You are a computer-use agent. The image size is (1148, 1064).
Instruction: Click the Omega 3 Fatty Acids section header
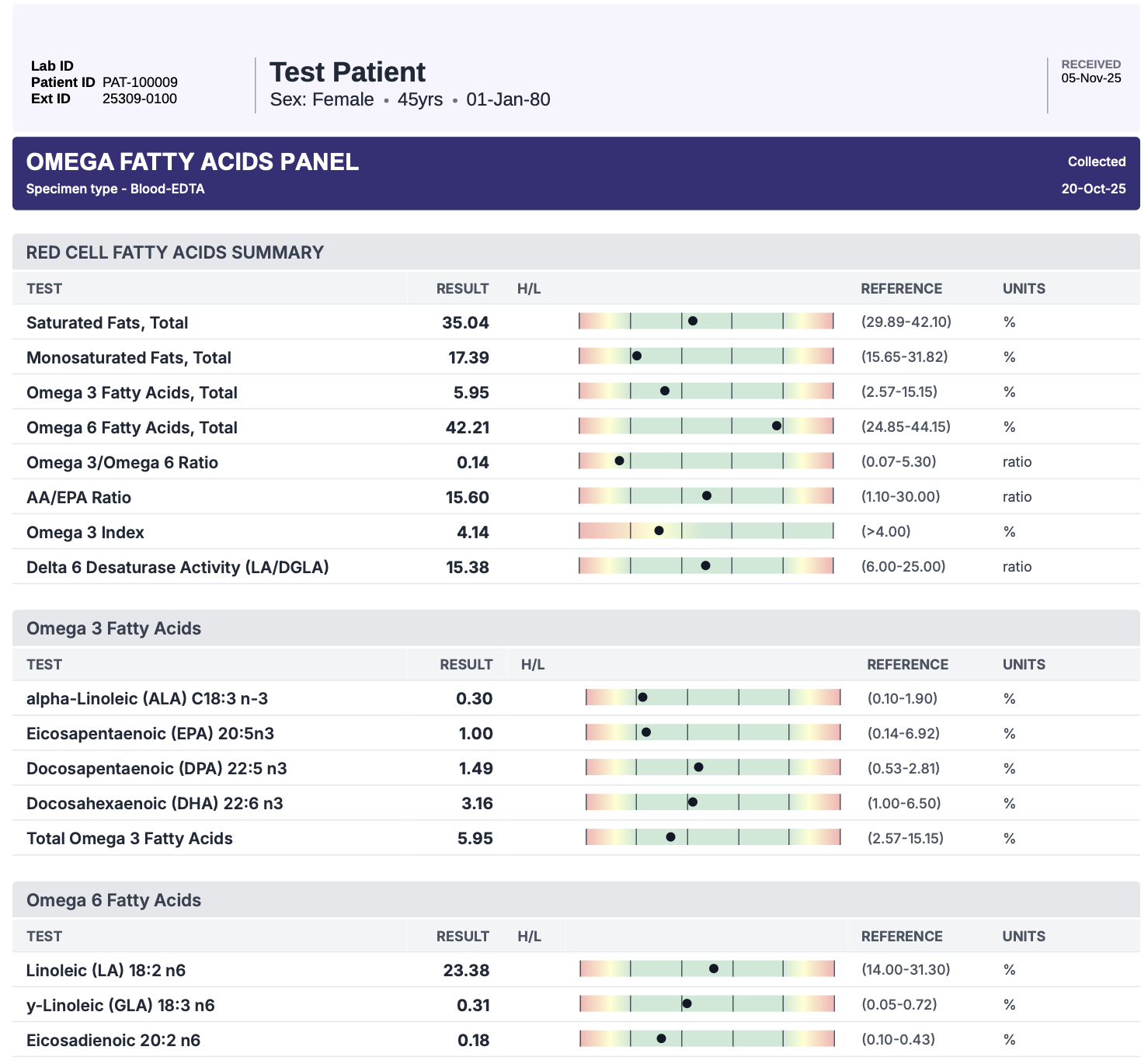tap(113, 628)
